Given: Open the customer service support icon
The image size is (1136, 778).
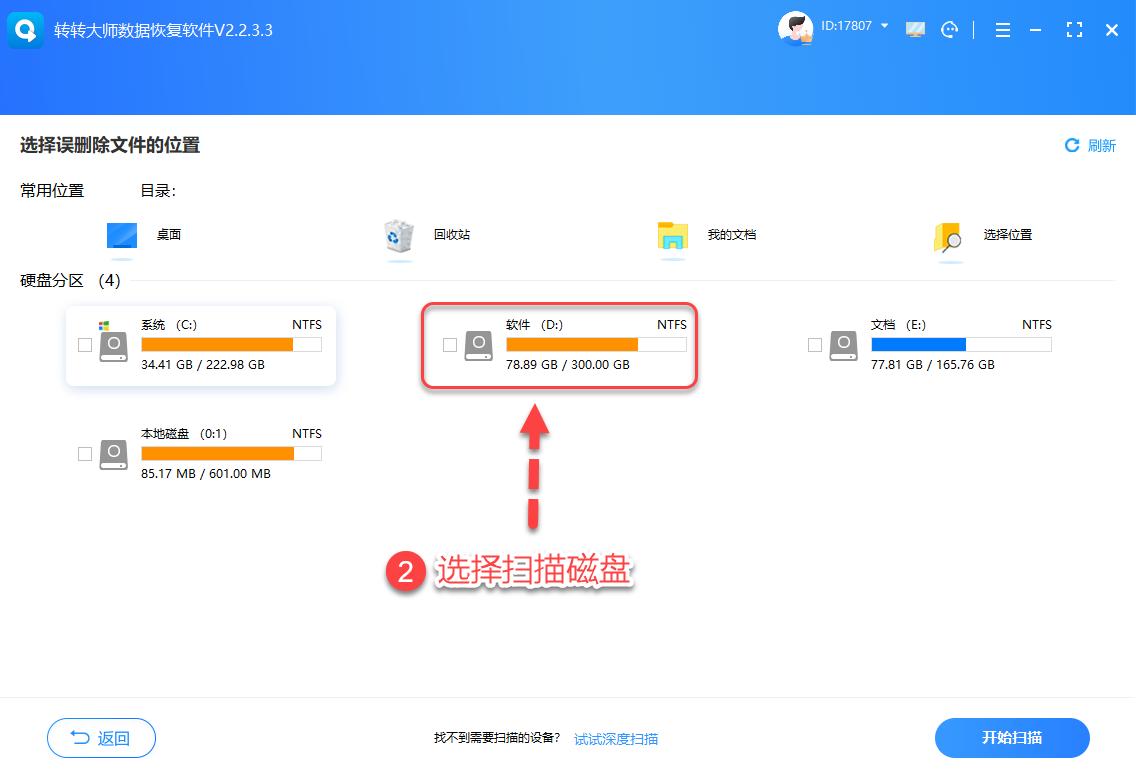Looking at the screenshot, I should click(949, 30).
